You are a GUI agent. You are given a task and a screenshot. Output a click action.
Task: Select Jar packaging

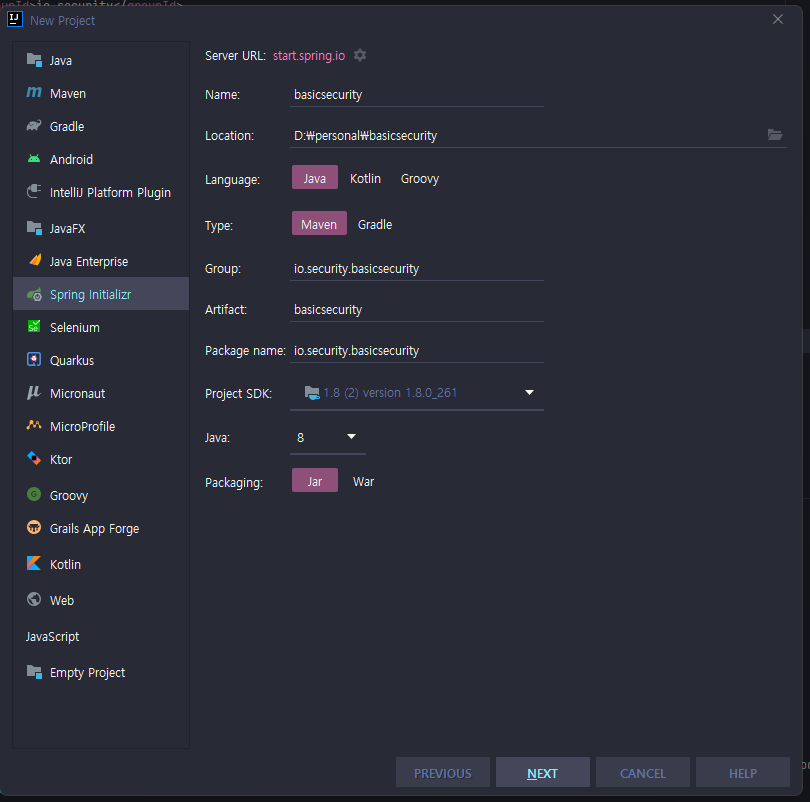(x=315, y=480)
